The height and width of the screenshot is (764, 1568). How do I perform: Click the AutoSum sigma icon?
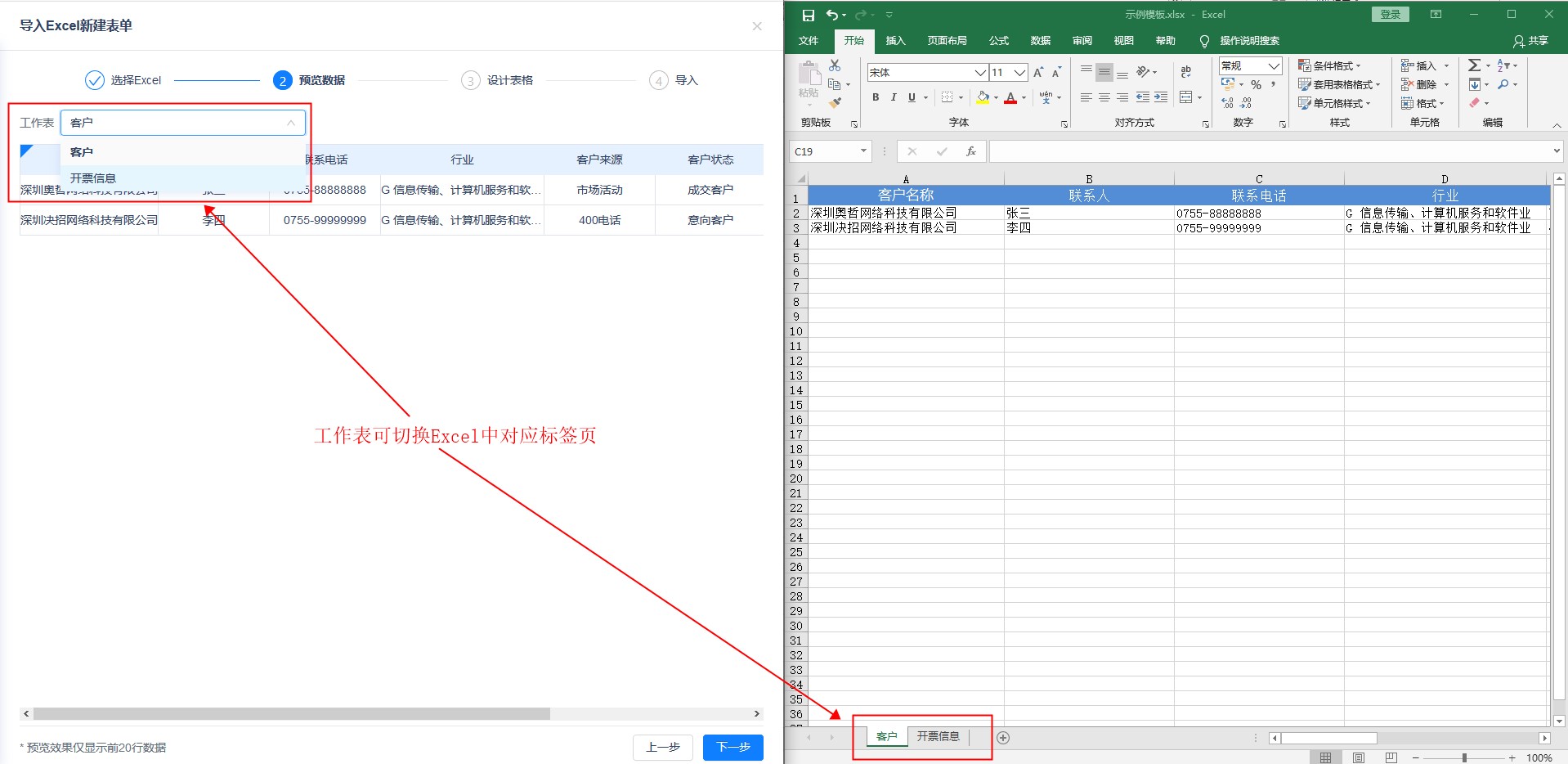click(1474, 65)
